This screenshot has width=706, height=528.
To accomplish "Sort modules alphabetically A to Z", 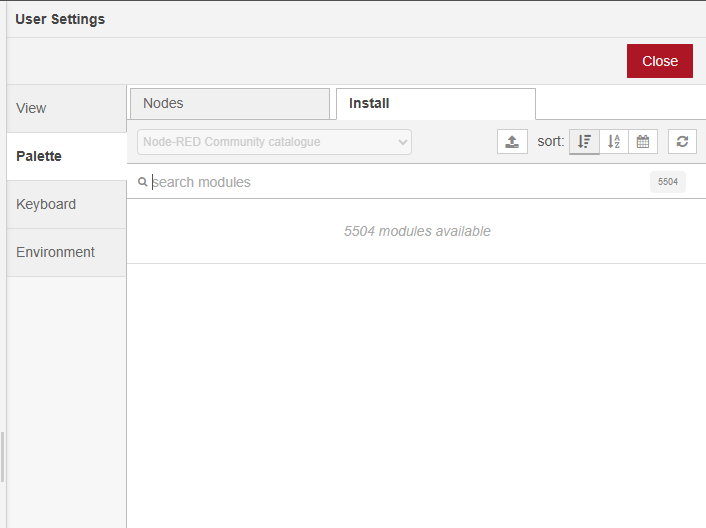I will (x=614, y=142).
